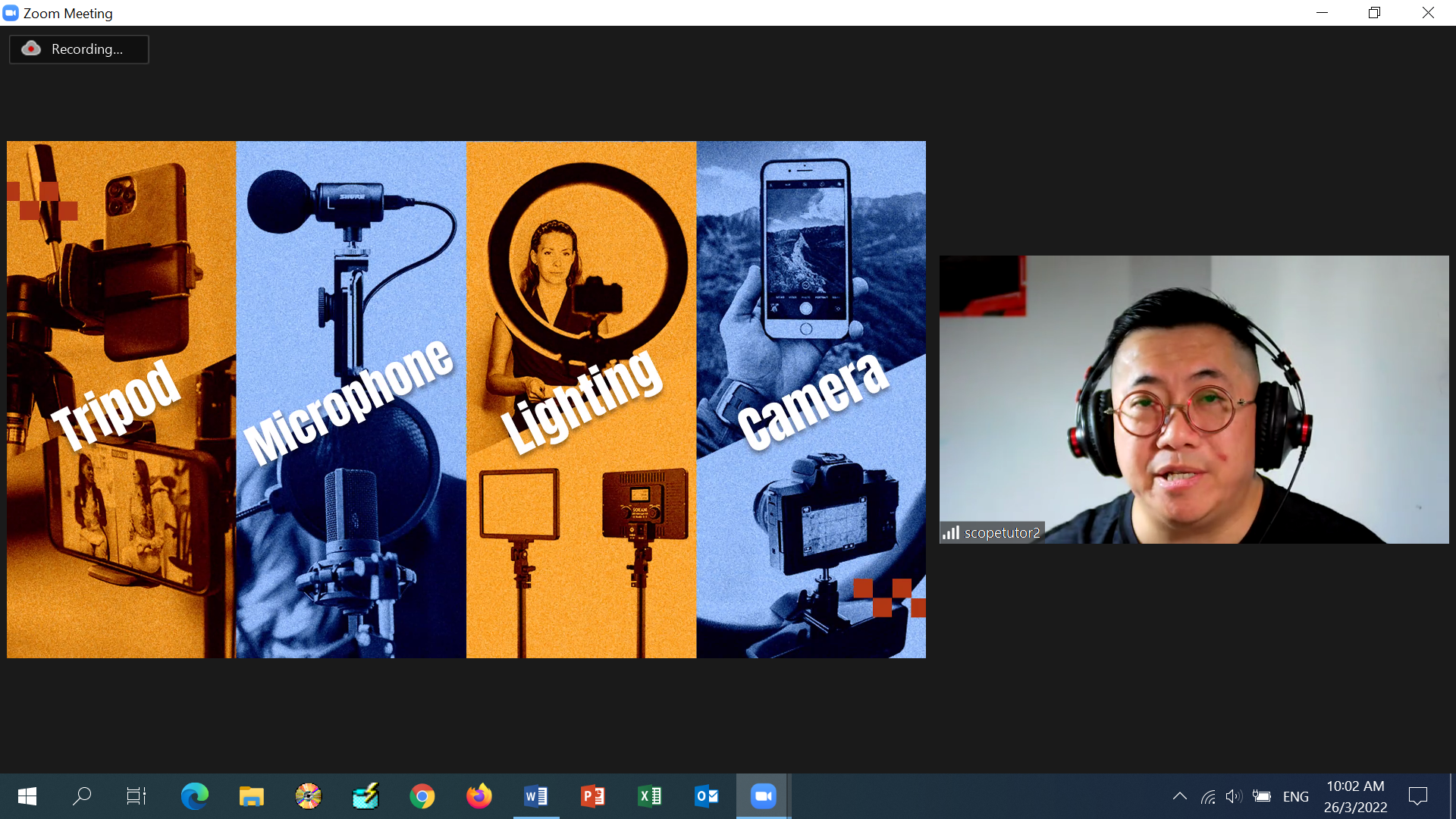Open the volume control in tray
This screenshot has width=1456, height=819.
1234,796
